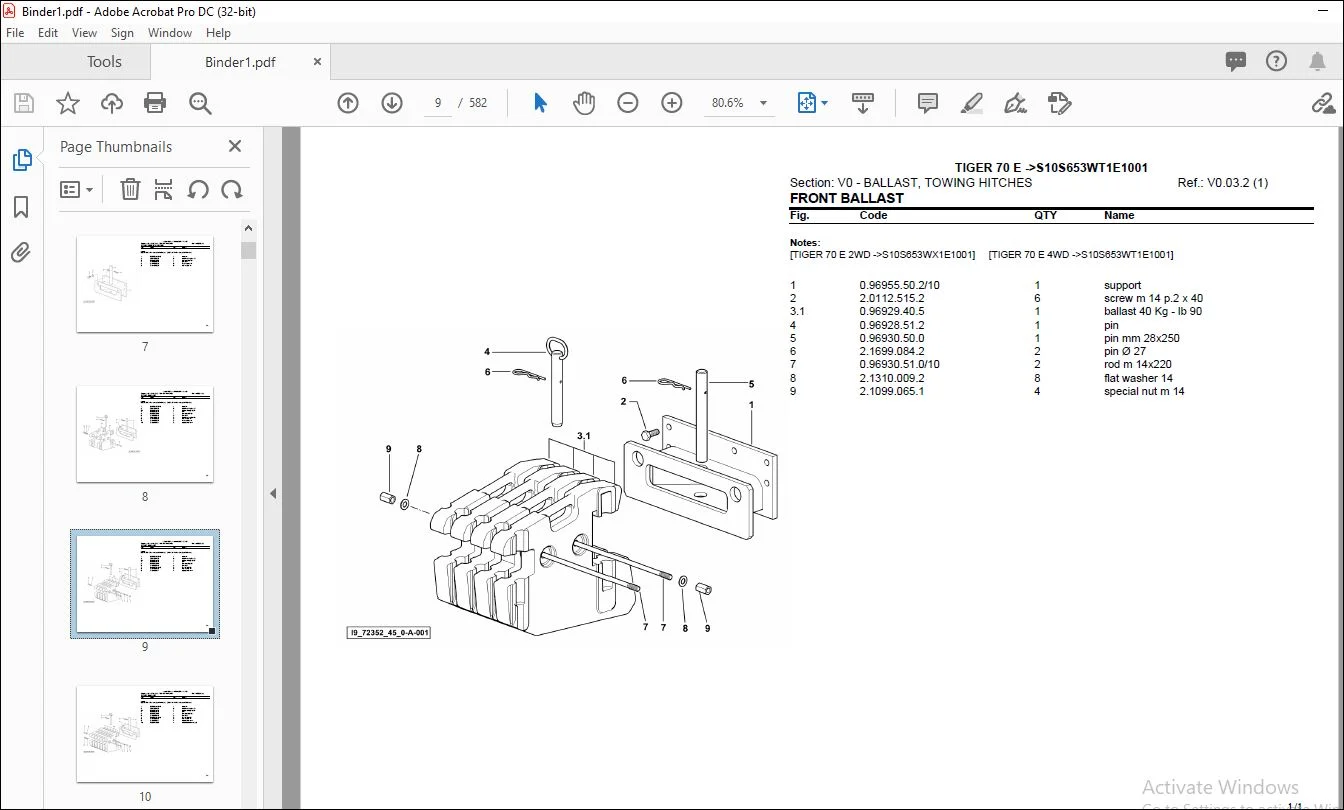1344x810 pixels.
Task: Click the 'screw m 14 p.2 x 40' entry
Action: pyautogui.click(x=1154, y=298)
